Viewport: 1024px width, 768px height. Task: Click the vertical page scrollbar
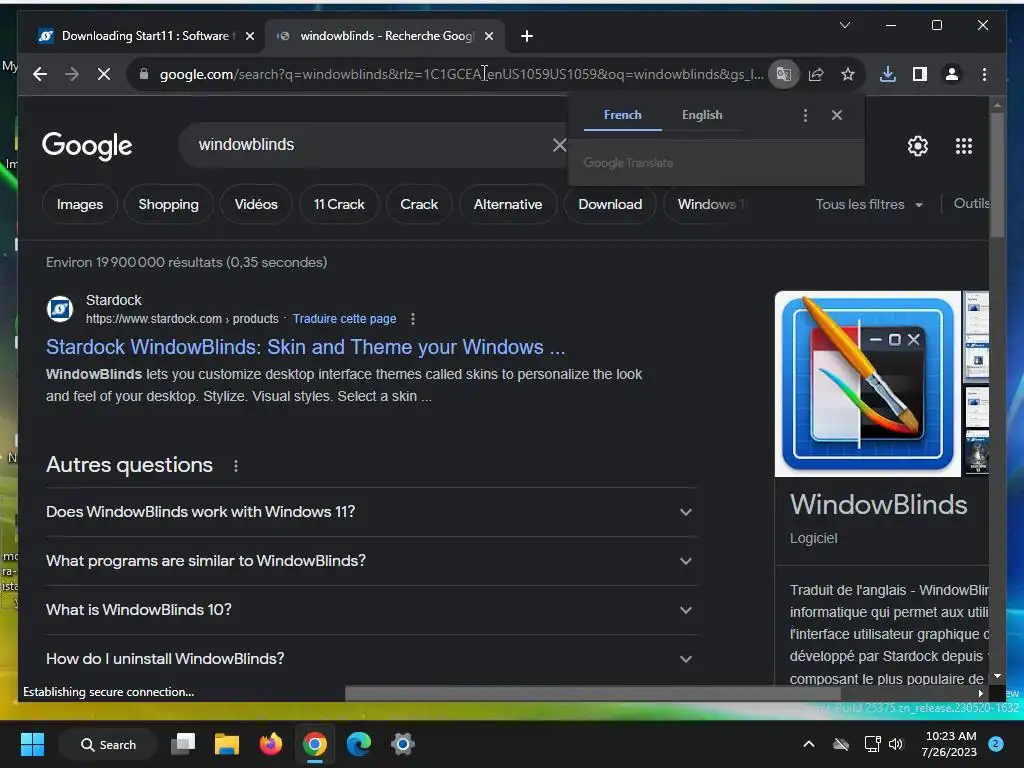997,176
